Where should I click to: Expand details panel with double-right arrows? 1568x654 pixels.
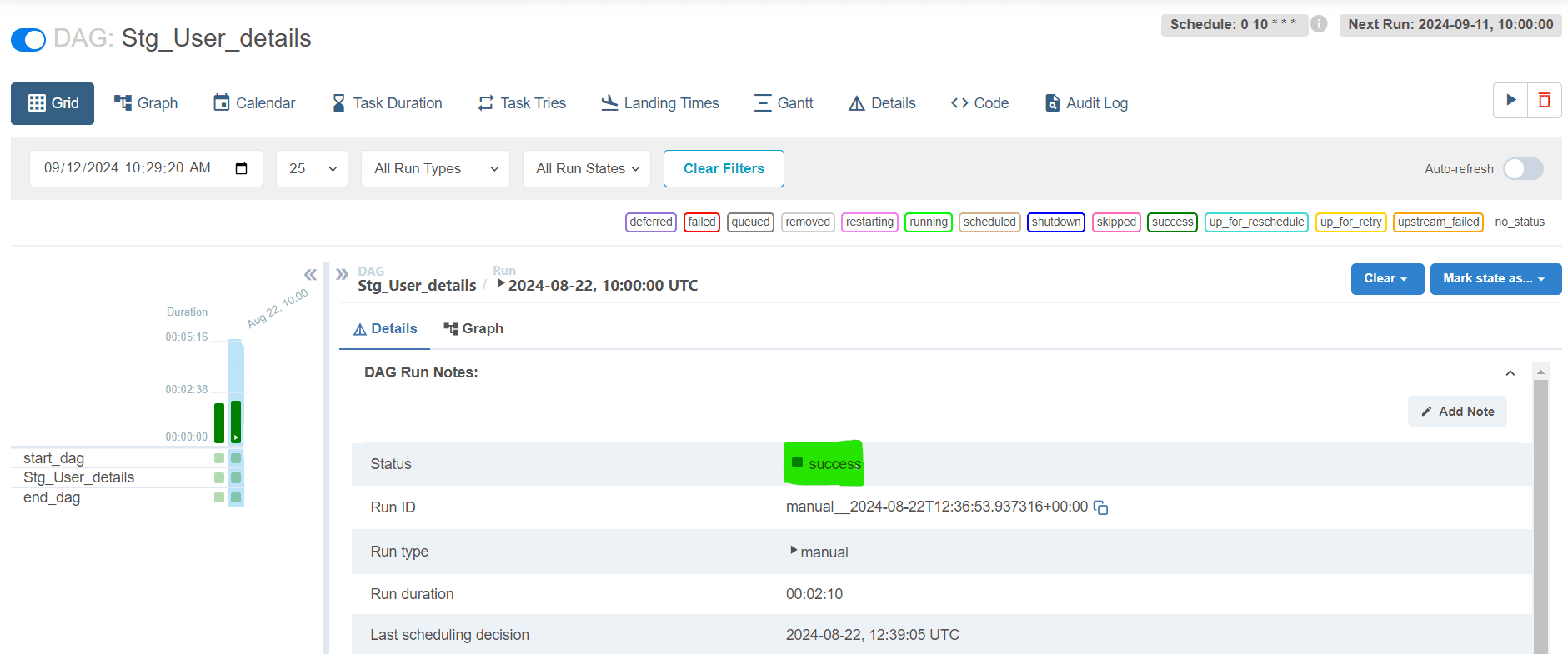(x=342, y=274)
